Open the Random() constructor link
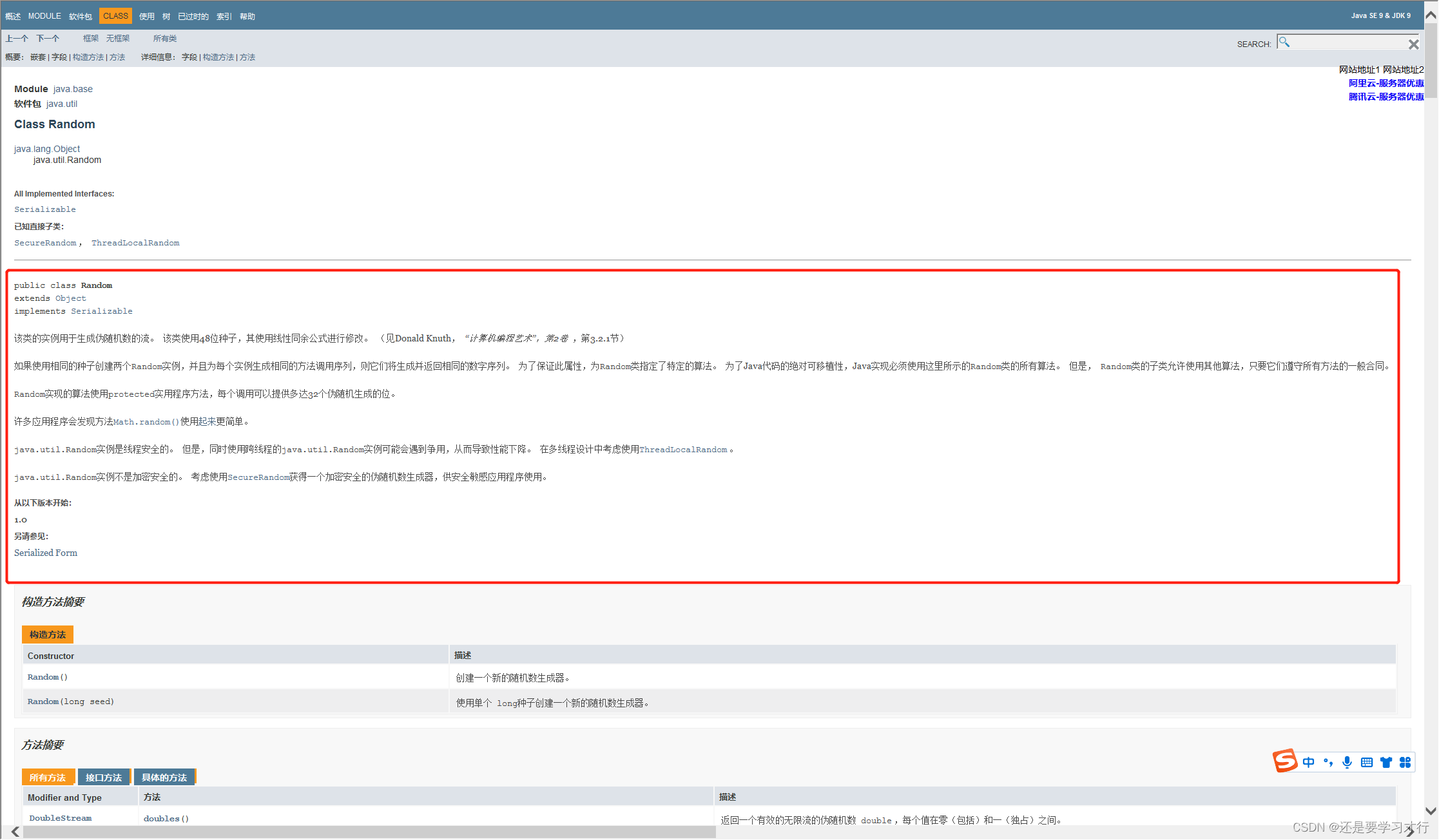The height and width of the screenshot is (840, 1439). click(x=48, y=677)
